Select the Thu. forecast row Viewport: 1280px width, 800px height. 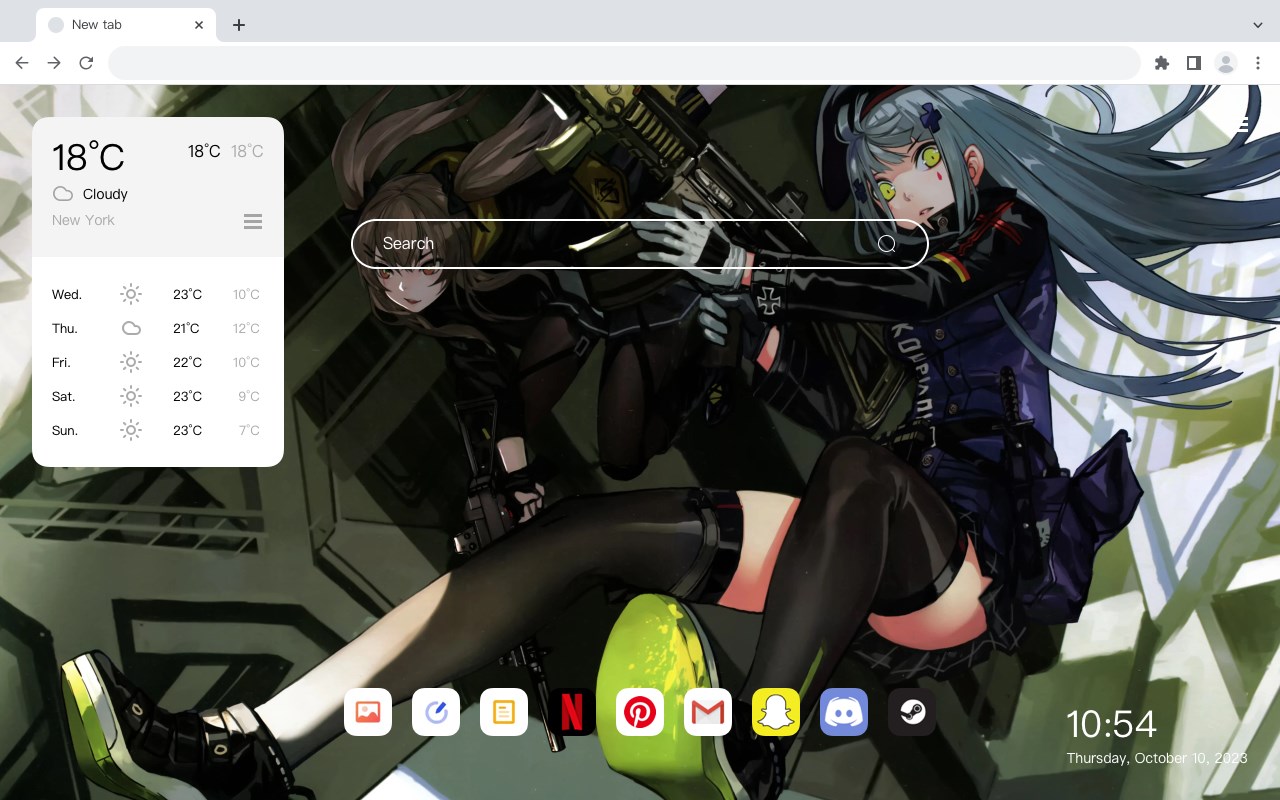tap(158, 328)
